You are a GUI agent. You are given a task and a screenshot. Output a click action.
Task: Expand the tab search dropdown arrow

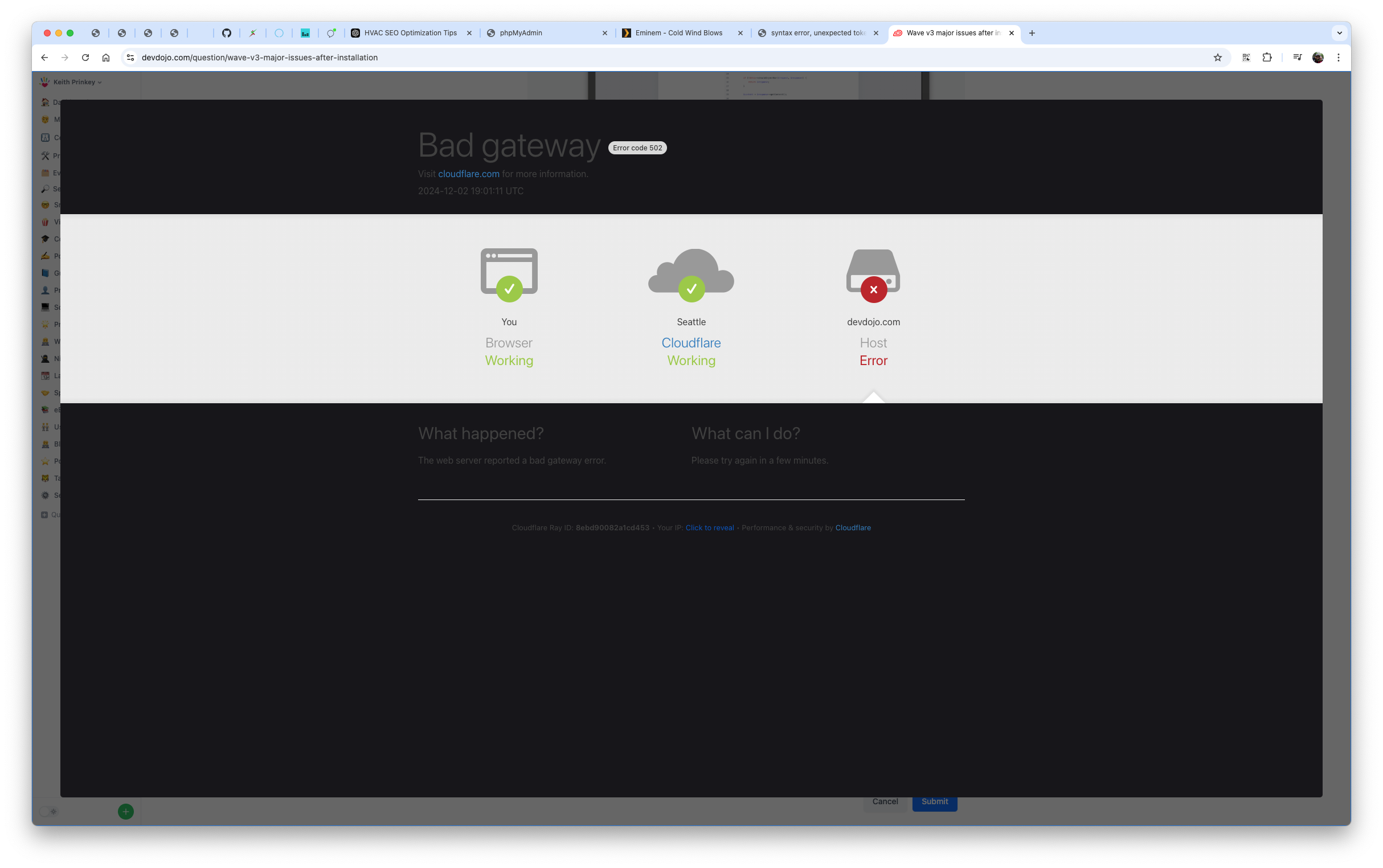click(x=1339, y=33)
